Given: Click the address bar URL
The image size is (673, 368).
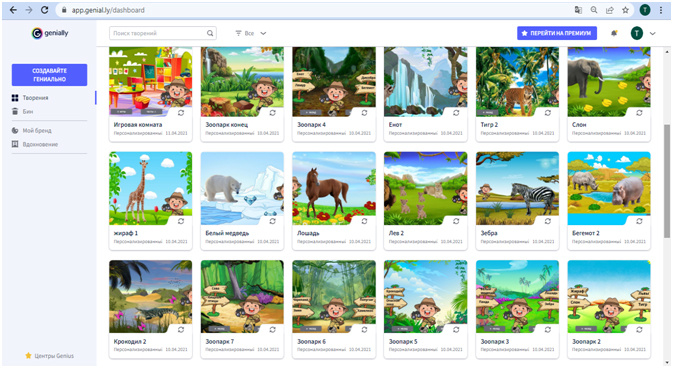Looking at the screenshot, I should click(x=108, y=10).
